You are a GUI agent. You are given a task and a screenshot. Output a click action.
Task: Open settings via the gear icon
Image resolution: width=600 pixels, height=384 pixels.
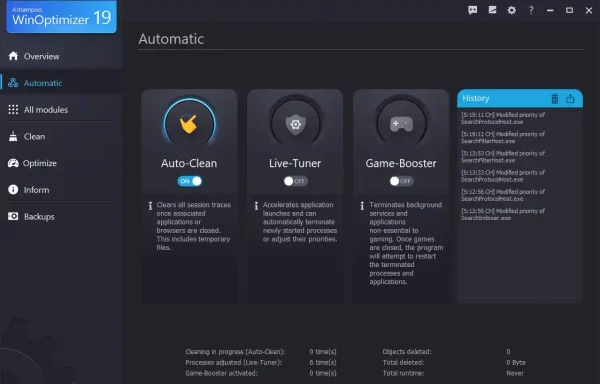[512, 10]
